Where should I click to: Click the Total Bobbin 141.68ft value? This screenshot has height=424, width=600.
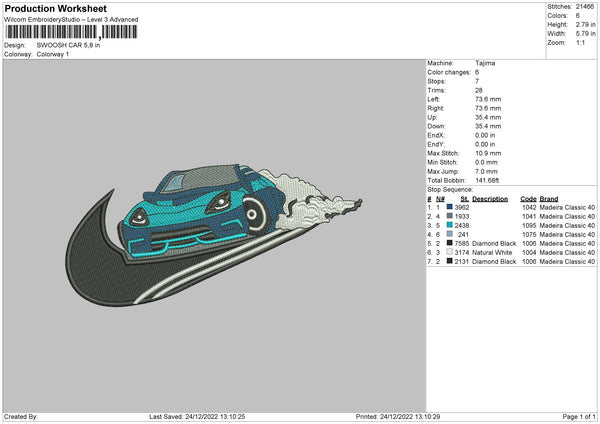click(487, 181)
